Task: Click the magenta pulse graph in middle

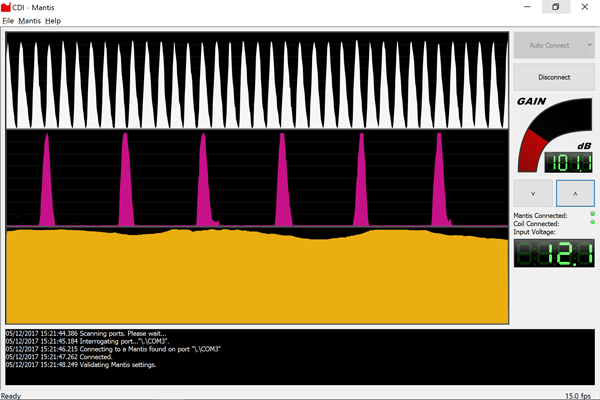Action: [257, 178]
